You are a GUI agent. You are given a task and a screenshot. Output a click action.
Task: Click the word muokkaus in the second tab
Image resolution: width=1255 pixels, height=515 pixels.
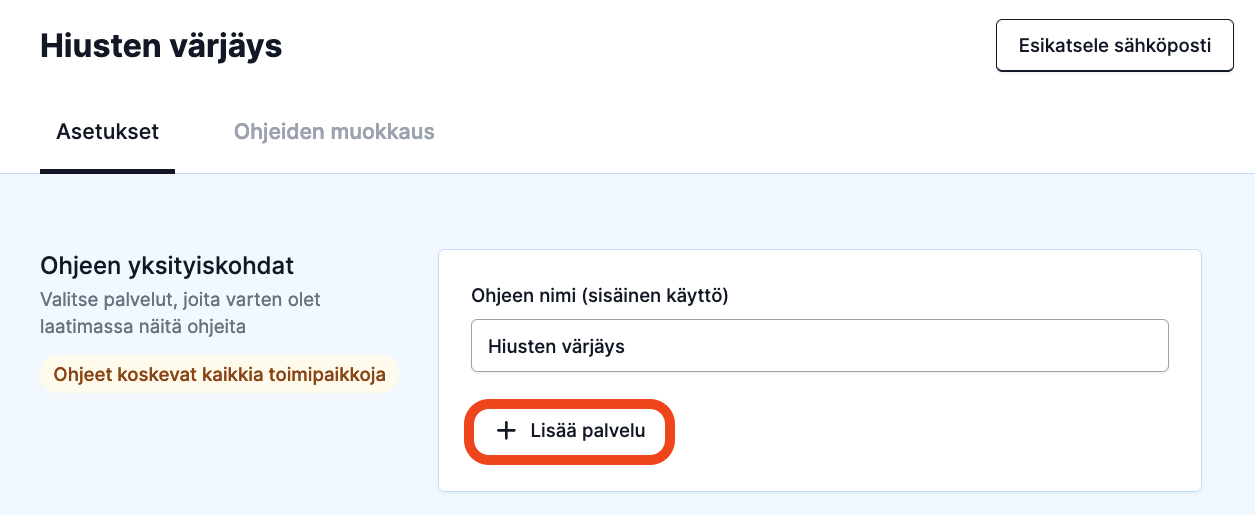tap(386, 132)
